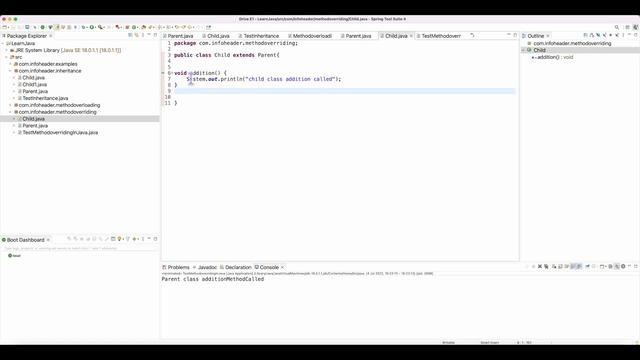640x360 pixels.
Task: Click the Open Perspective icon
Action: point(627,27)
